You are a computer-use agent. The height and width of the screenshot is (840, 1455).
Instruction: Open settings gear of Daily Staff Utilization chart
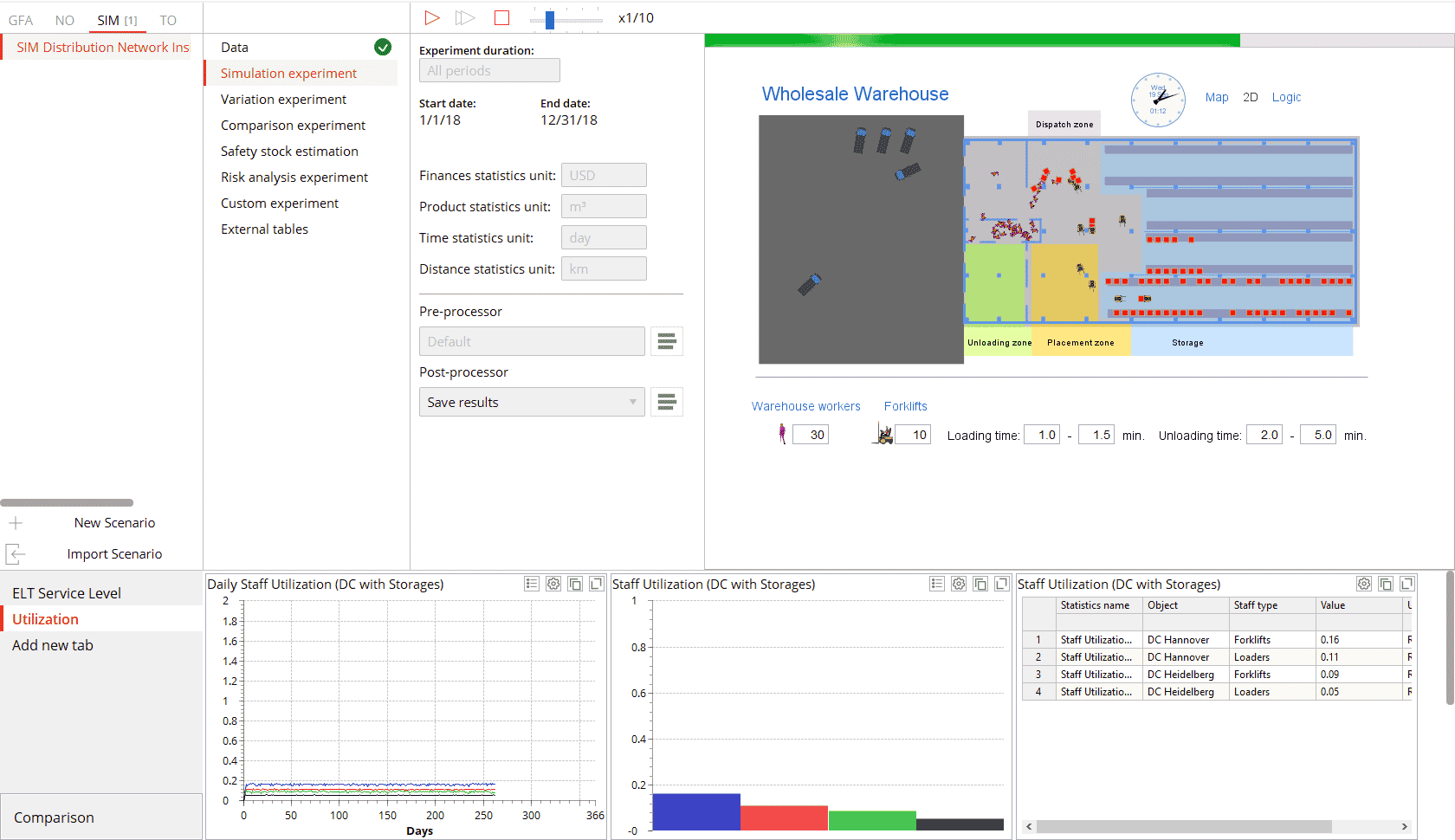pos(553,584)
